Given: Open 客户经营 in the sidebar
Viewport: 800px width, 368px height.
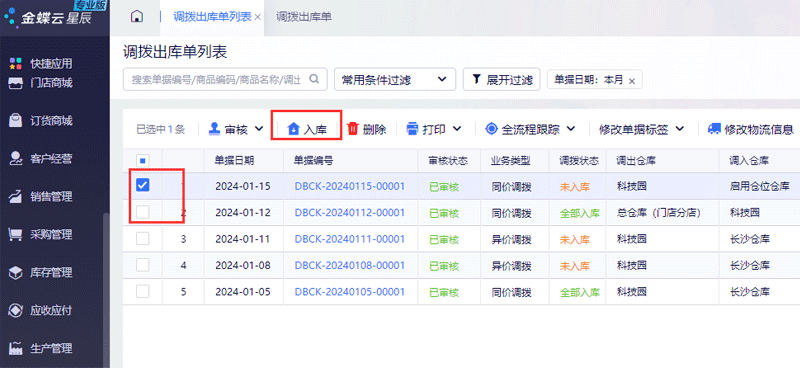Looking at the screenshot, I should (x=51, y=158).
